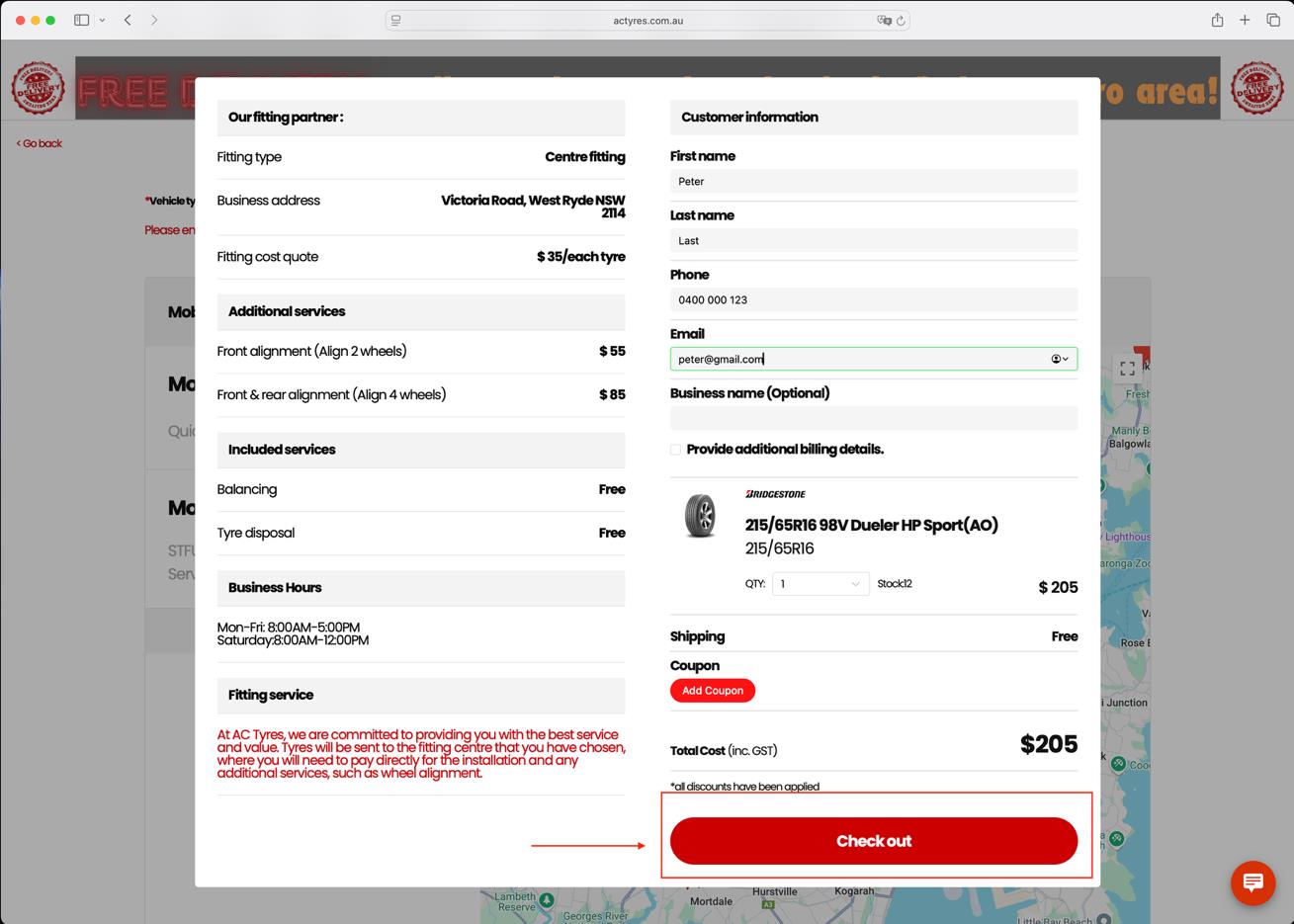Expand the sidebar tab group dropdown arrow
Image resolution: width=1294 pixels, height=924 pixels.
pos(102,20)
